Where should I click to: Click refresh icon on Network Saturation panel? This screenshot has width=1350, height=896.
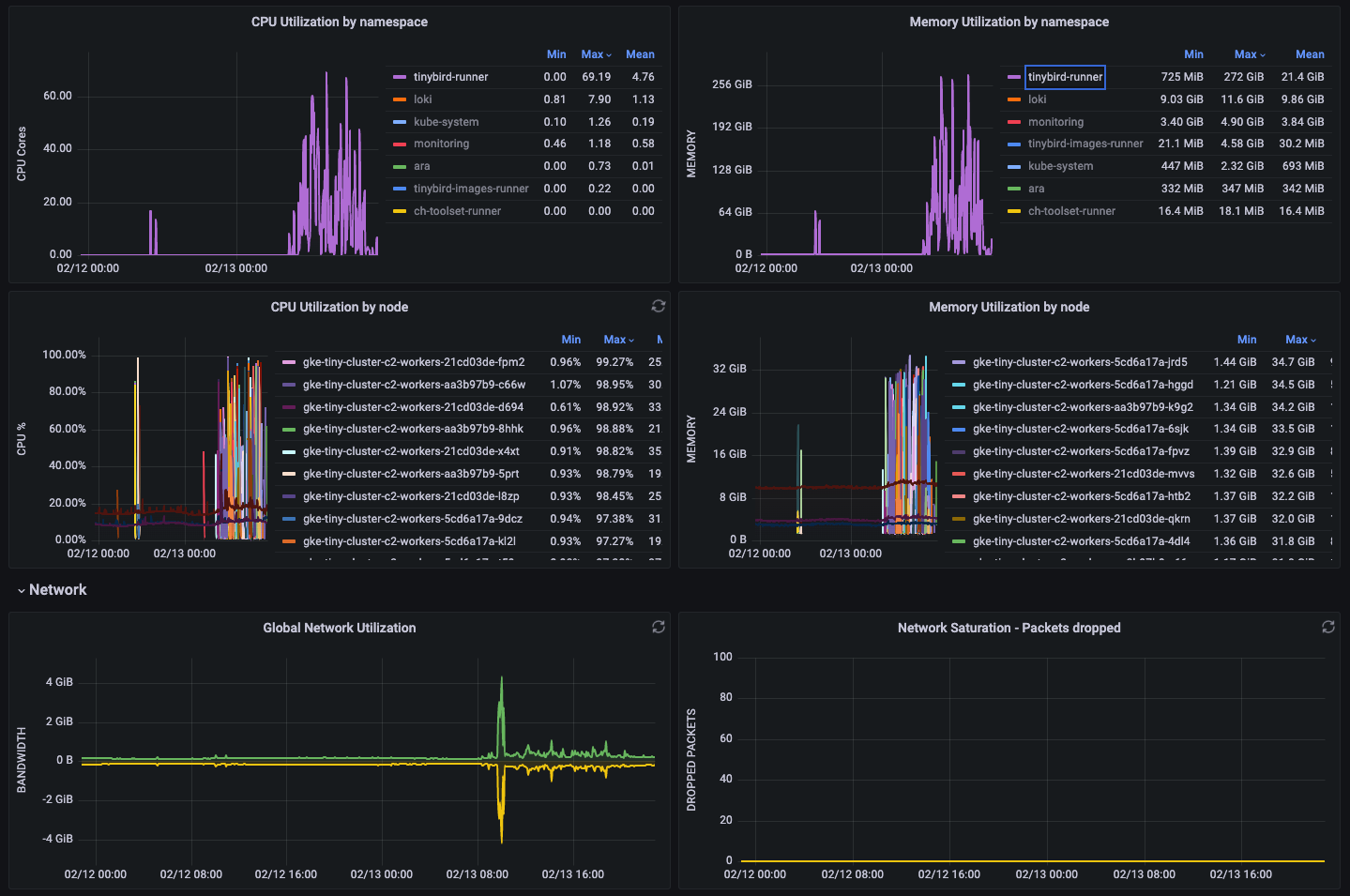[x=1328, y=627]
